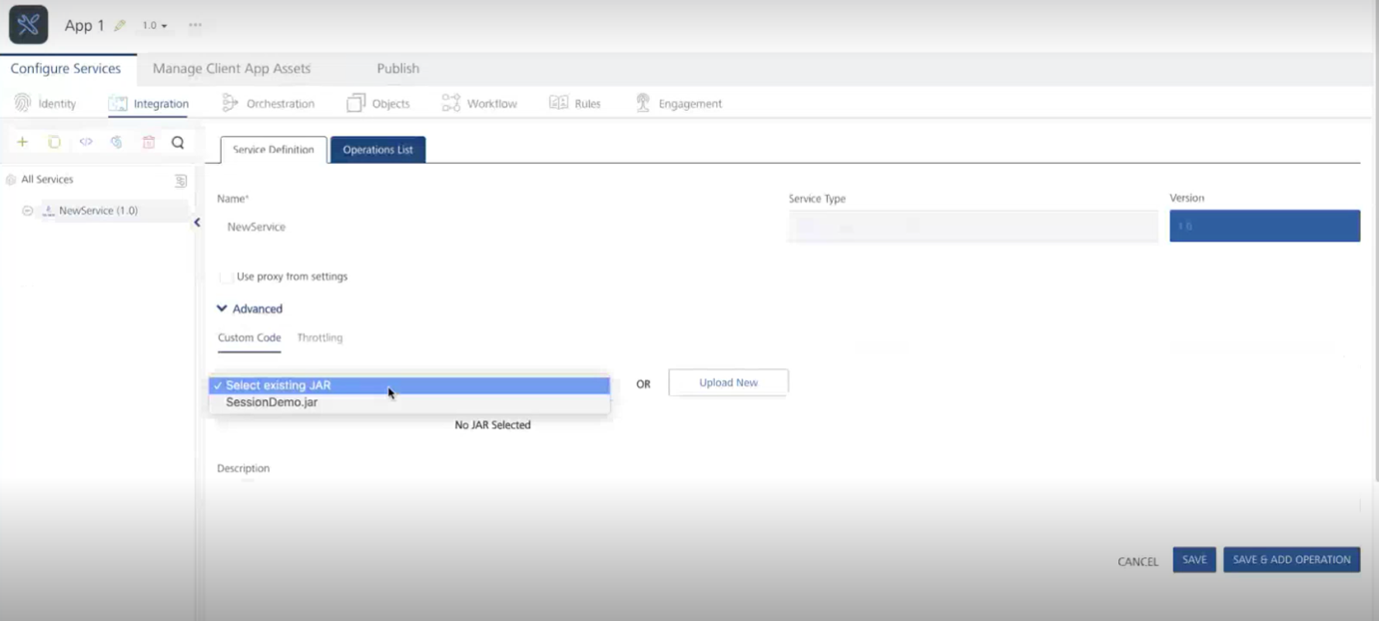Image resolution: width=1384 pixels, height=626 pixels.
Task: Click the Description label
Action: (243, 469)
